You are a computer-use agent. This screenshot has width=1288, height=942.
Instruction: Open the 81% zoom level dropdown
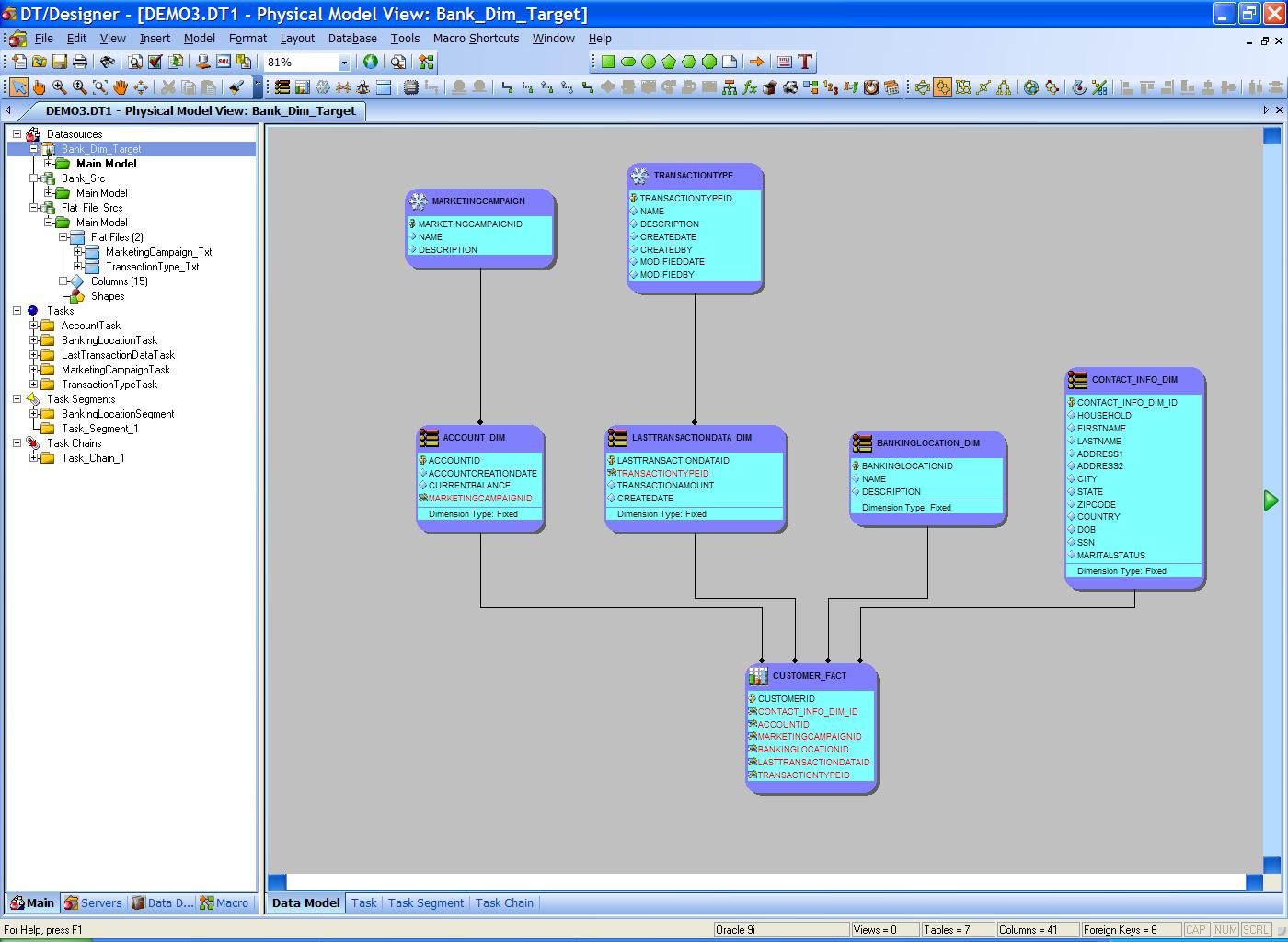344,62
